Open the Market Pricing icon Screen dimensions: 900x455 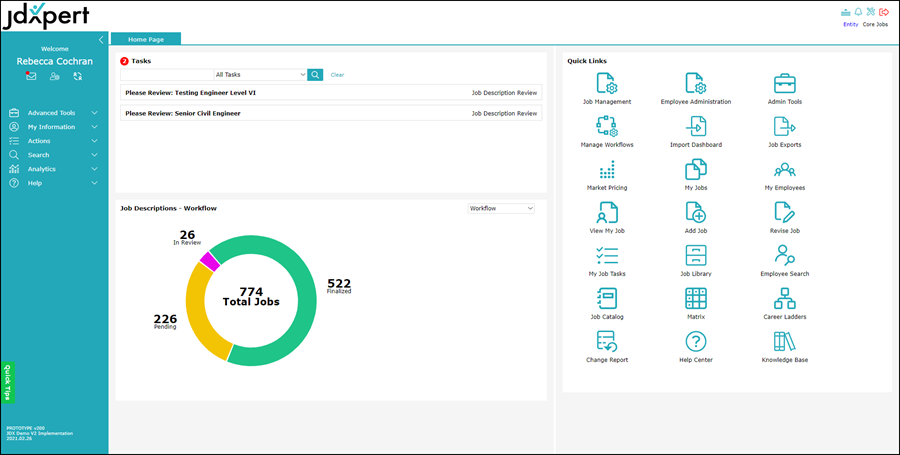(x=607, y=170)
